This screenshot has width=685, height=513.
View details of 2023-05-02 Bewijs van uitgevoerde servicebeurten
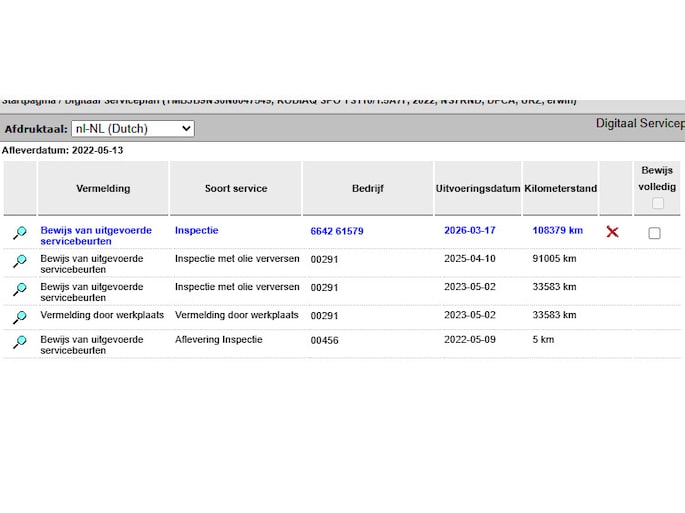click(x=19, y=289)
